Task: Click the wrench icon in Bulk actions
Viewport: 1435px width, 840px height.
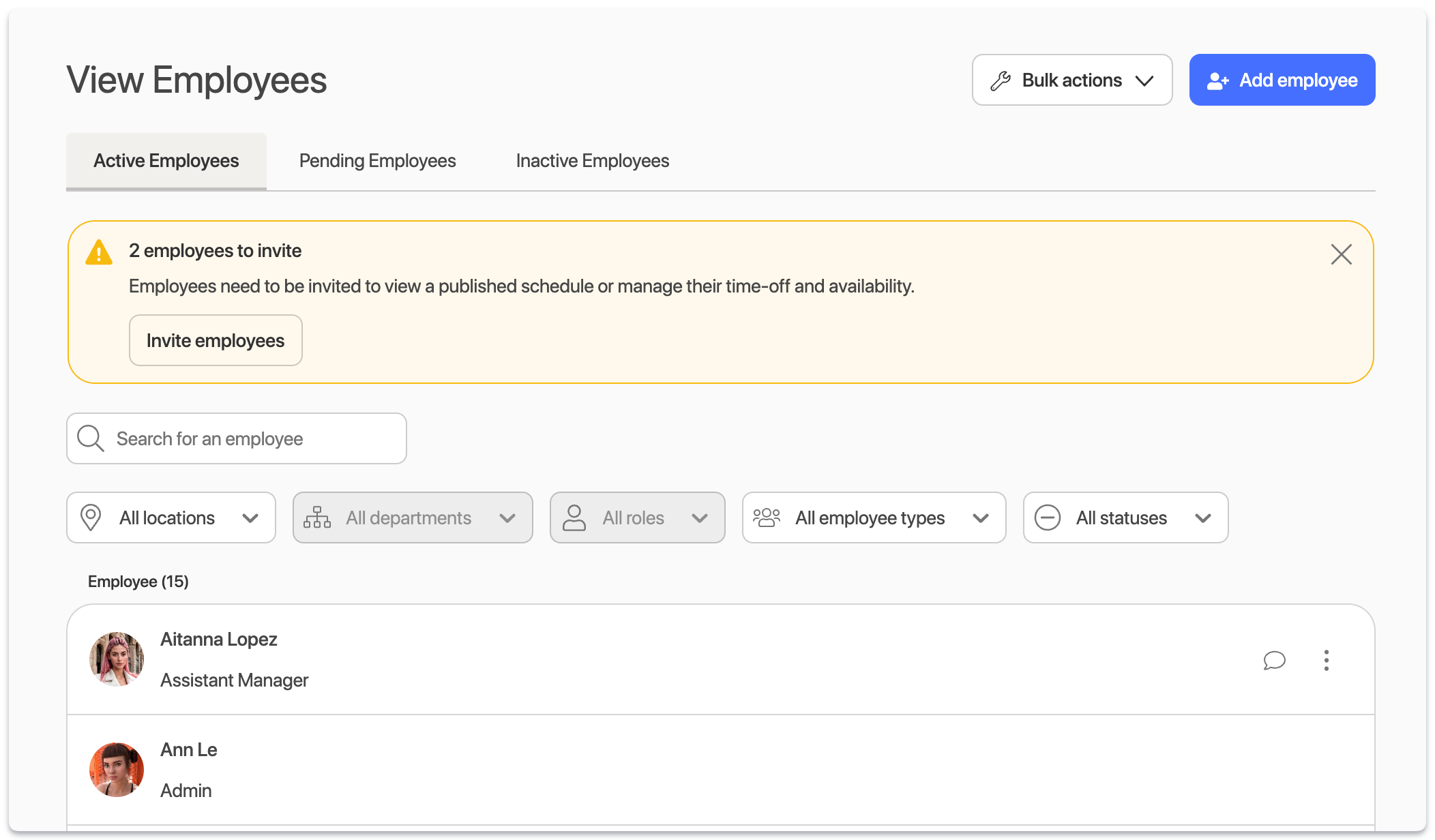Action: (1001, 80)
